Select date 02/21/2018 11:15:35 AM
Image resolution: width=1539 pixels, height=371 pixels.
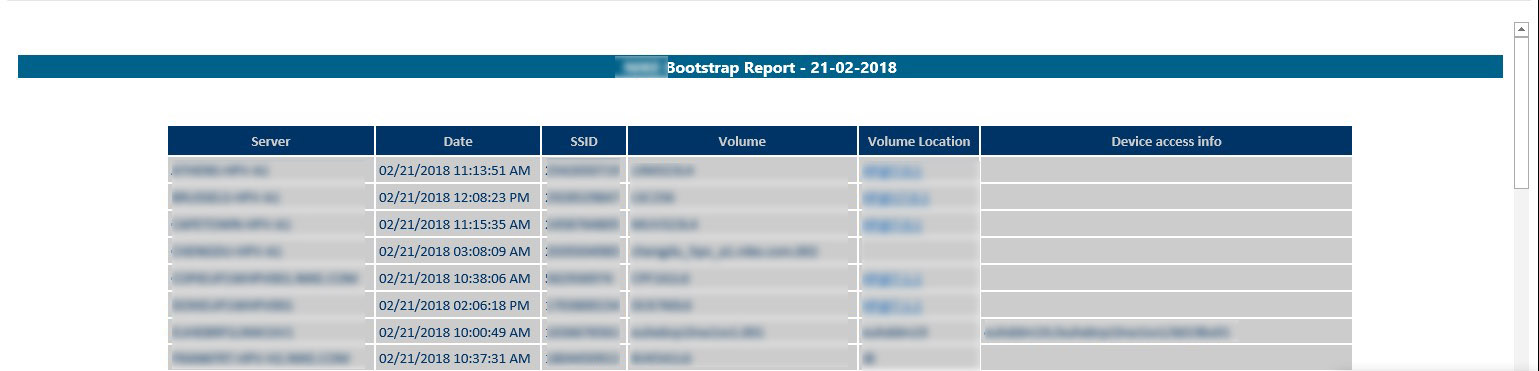tap(455, 224)
